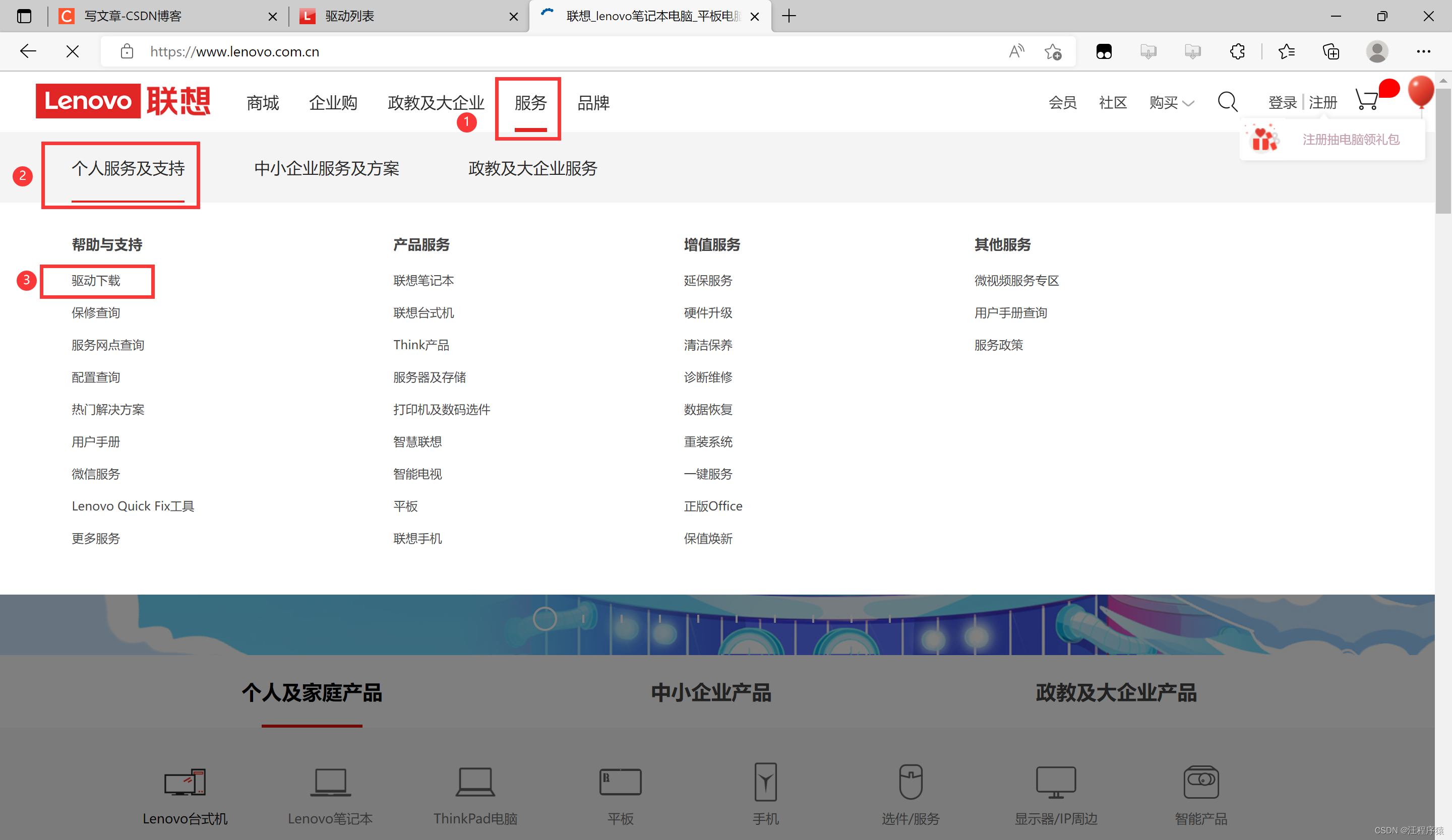Click the browser extensions puzzle icon
Image resolution: width=1452 pixels, height=840 pixels.
coord(1237,52)
